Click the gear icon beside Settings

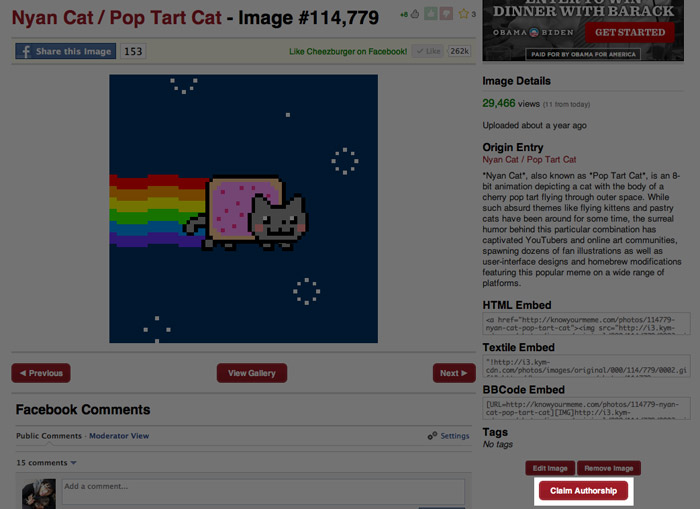[x=432, y=436]
